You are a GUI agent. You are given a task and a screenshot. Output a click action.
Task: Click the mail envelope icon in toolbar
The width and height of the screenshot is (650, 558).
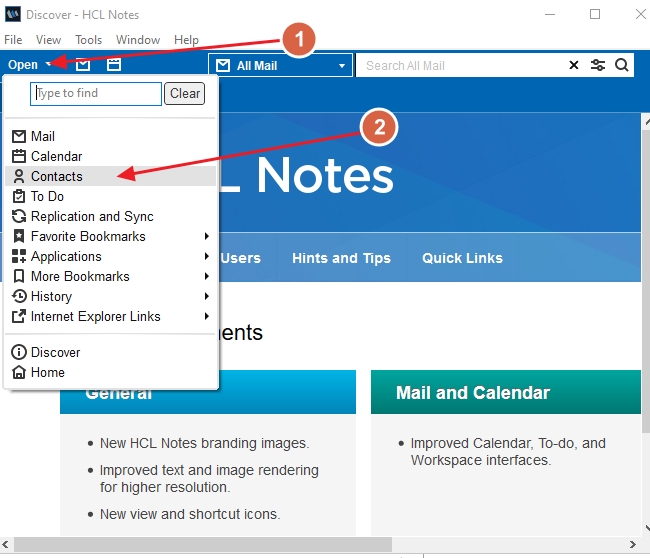(x=83, y=65)
